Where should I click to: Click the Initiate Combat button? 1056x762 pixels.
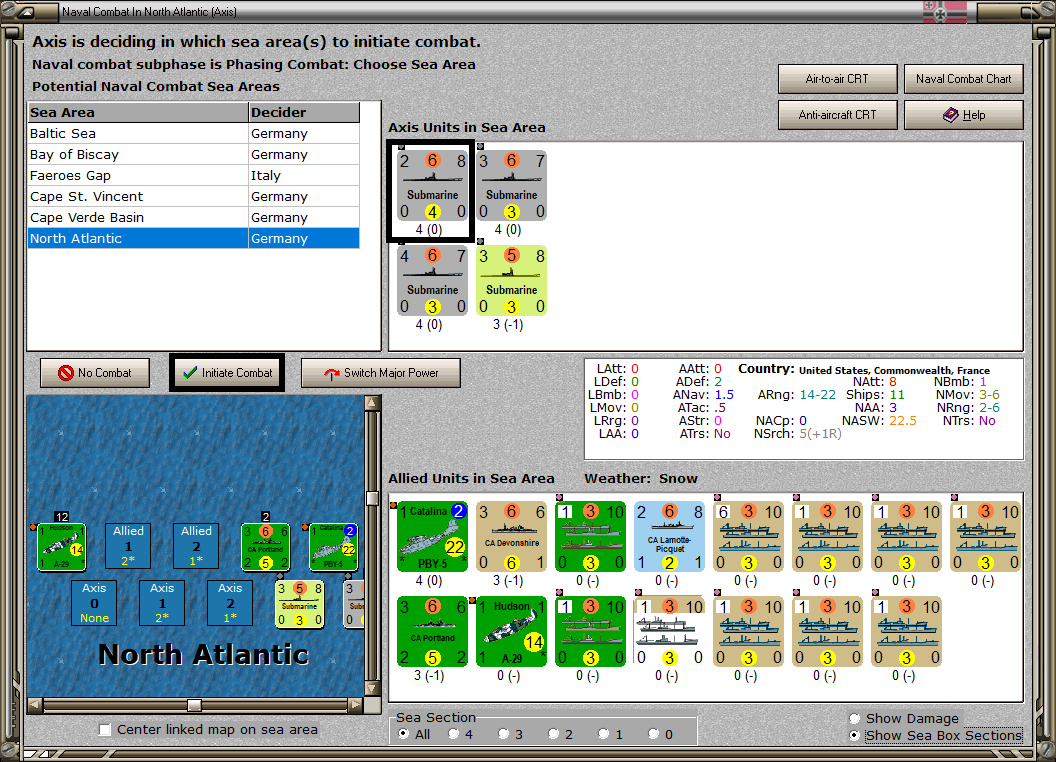(x=227, y=373)
